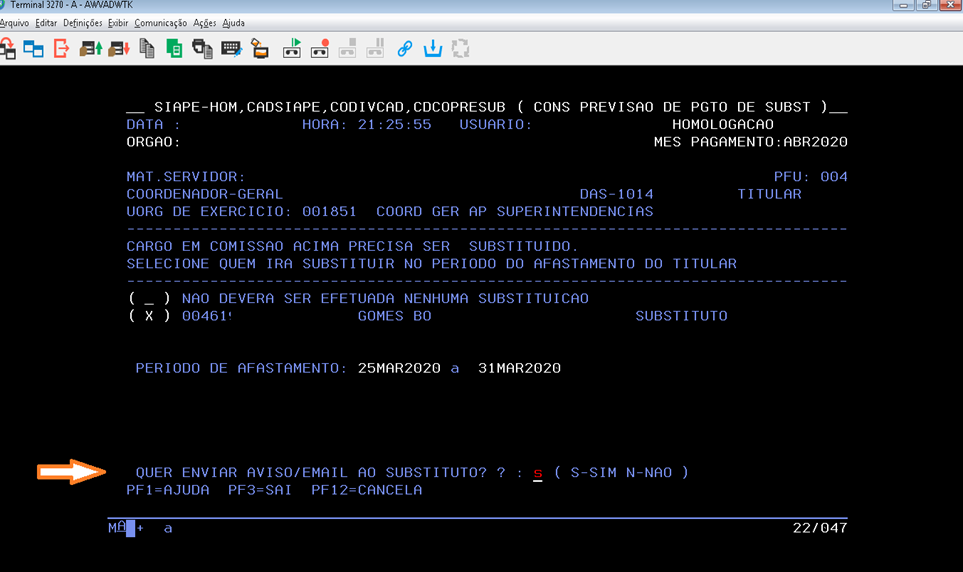The image size is (963, 572).
Task: Open the Editar menu
Action: (x=46, y=22)
